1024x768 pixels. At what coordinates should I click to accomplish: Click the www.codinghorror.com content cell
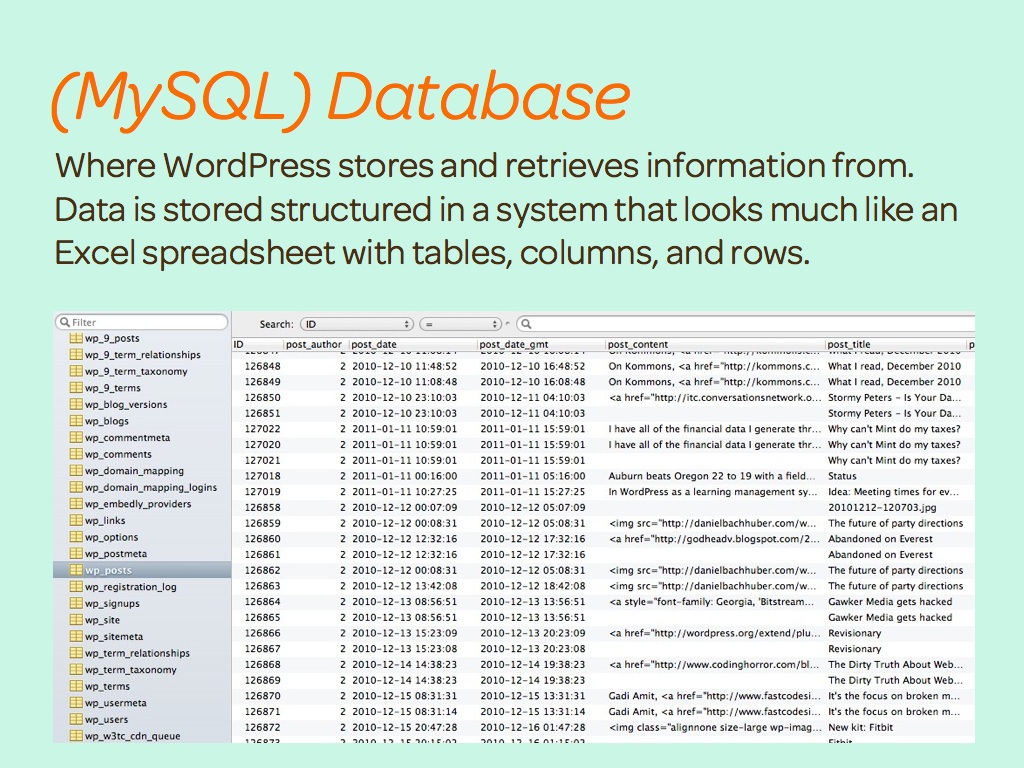click(x=714, y=664)
